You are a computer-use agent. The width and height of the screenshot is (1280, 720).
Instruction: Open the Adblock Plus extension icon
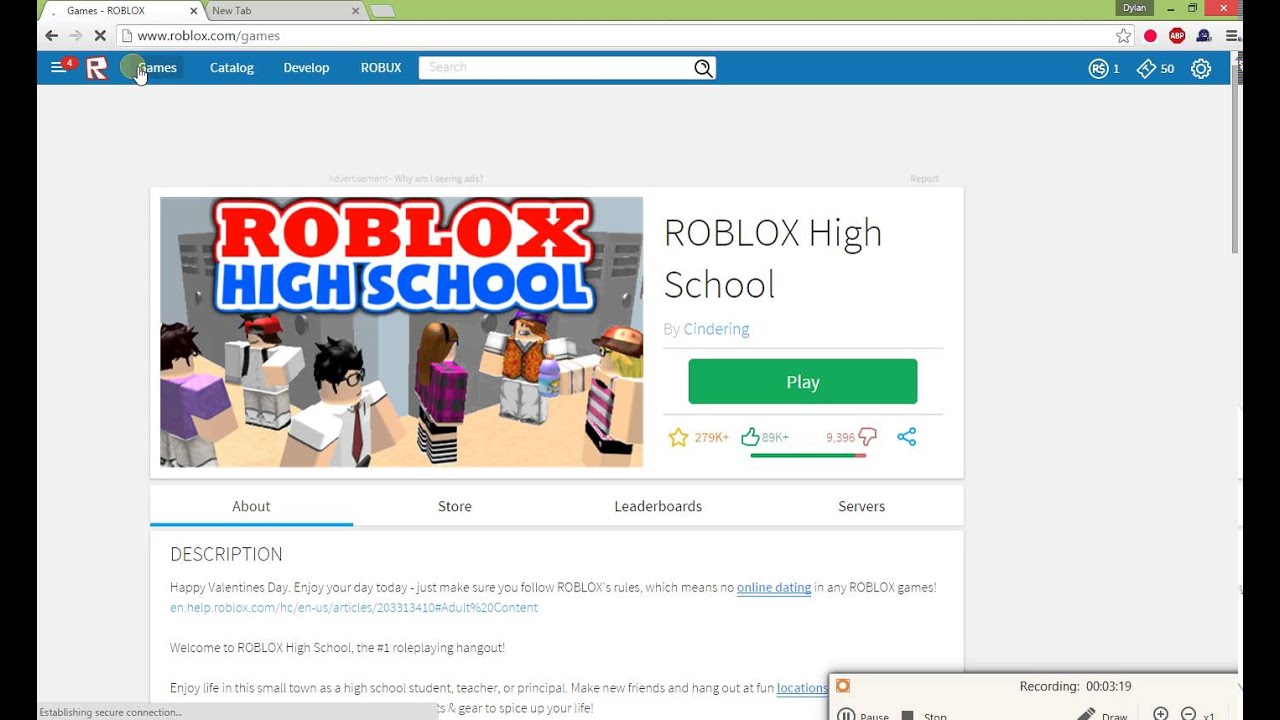(x=1177, y=35)
